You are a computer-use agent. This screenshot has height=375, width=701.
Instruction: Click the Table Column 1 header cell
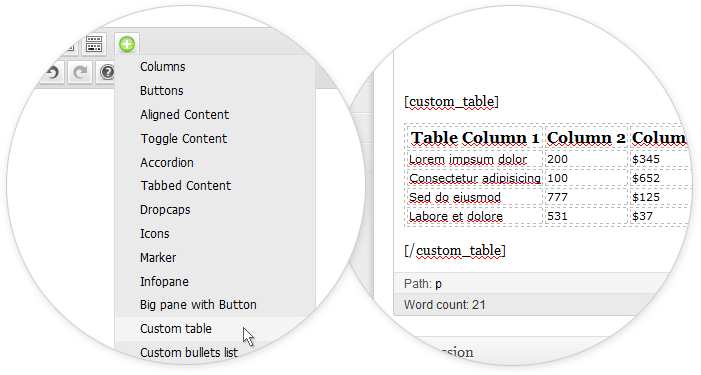[x=475, y=137]
